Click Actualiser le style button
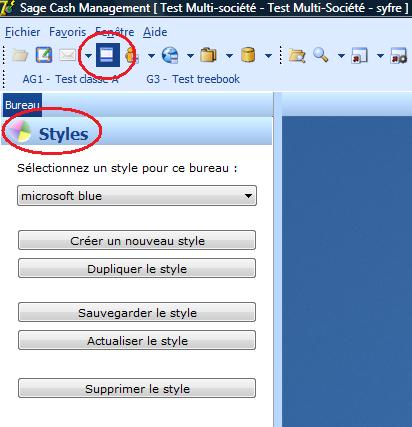The width and height of the screenshot is (412, 427). pyautogui.click(x=137, y=340)
